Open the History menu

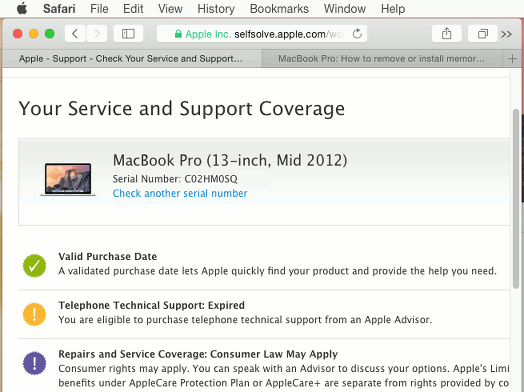[216, 9]
